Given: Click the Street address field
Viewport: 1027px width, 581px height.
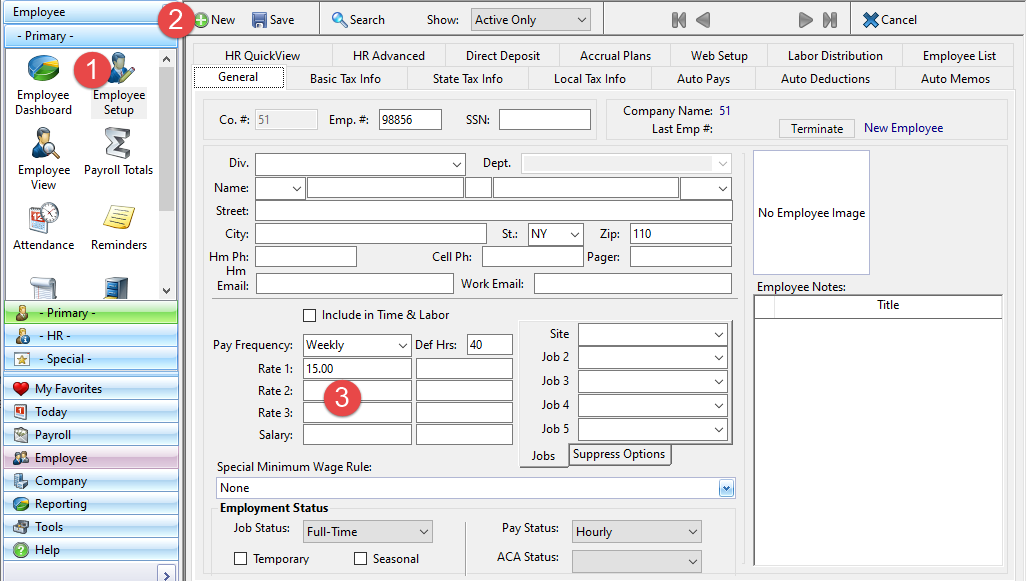Looking at the screenshot, I should (493, 210).
